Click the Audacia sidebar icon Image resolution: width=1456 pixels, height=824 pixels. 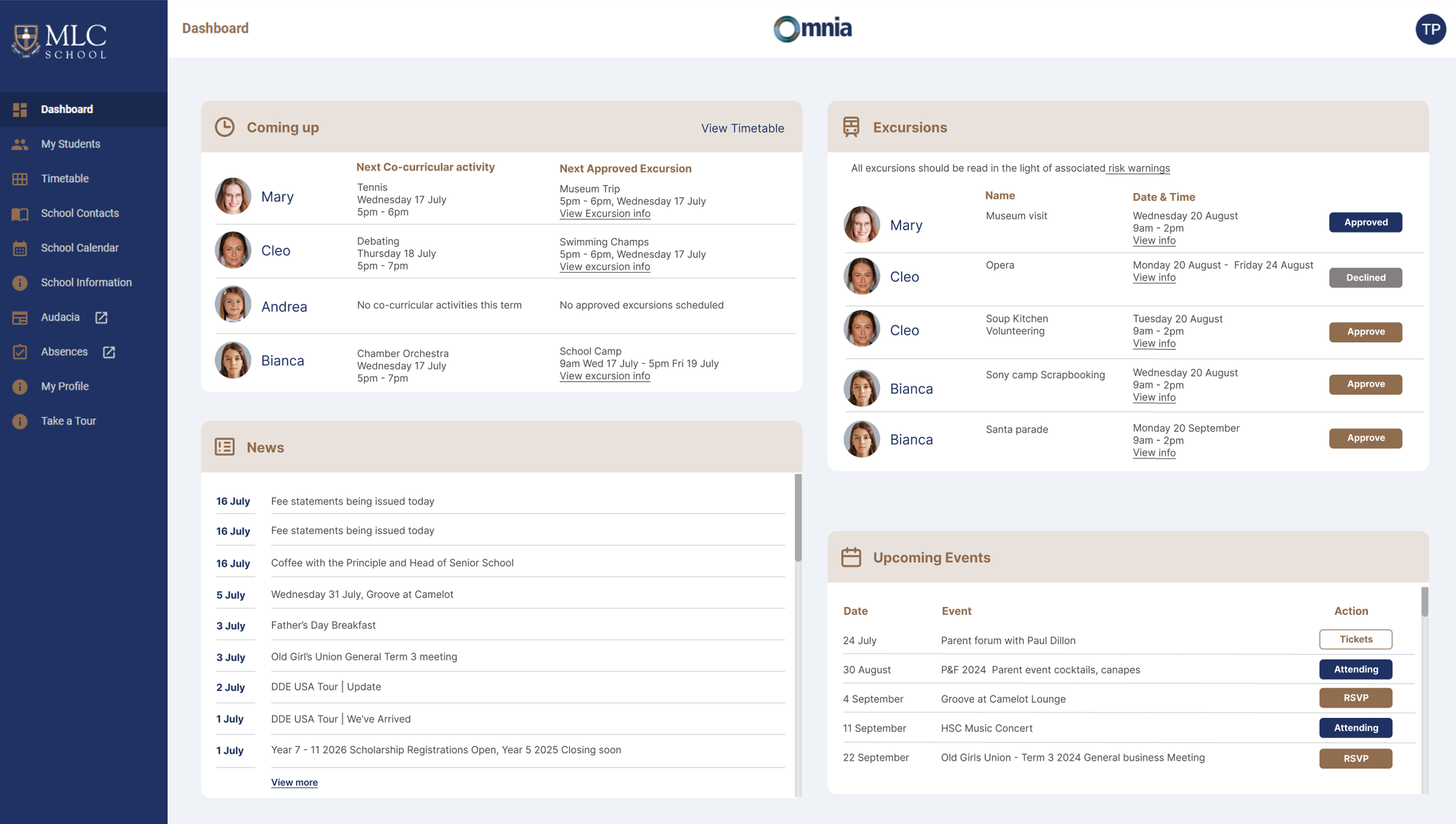click(20, 318)
